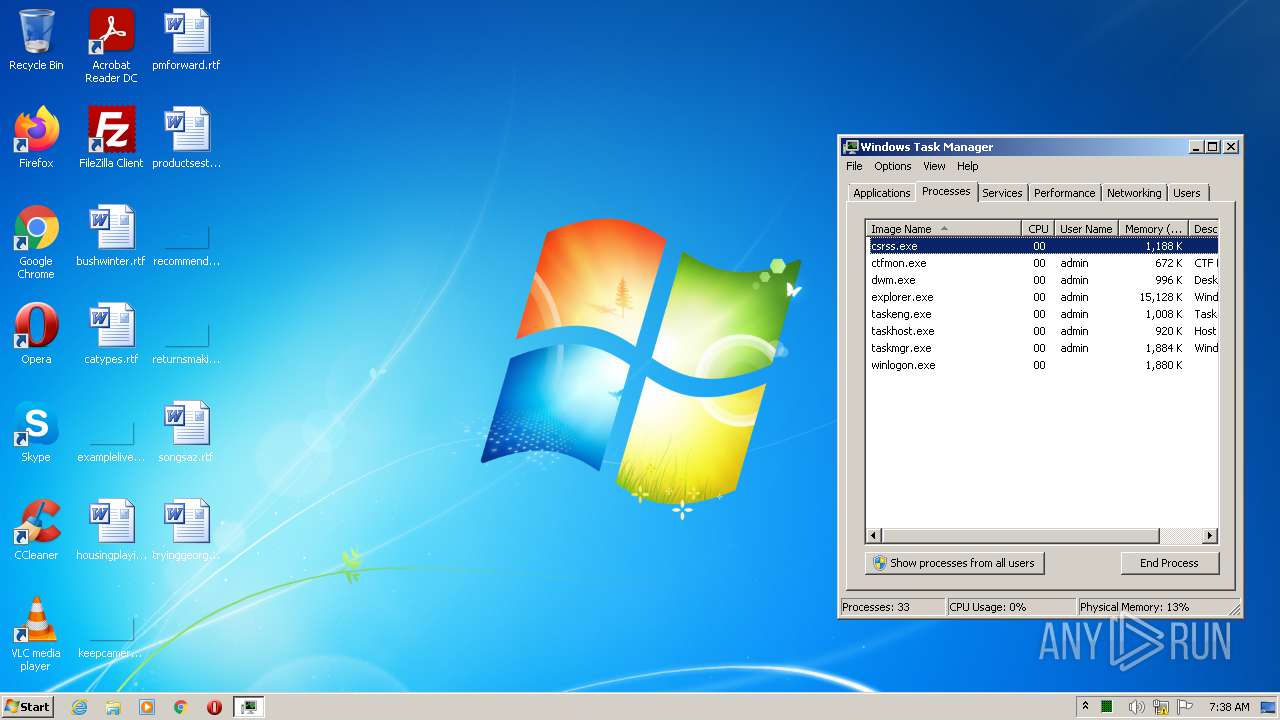
Task: Switch to the Performance tab
Action: click(1064, 193)
